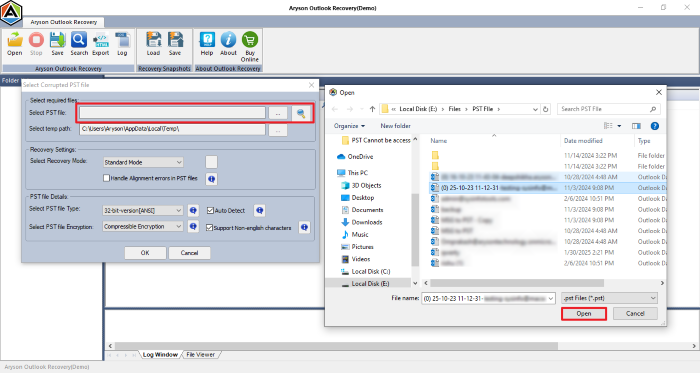Click the Up one level arrow in Open dialog
700x373 pixels.
point(372,109)
